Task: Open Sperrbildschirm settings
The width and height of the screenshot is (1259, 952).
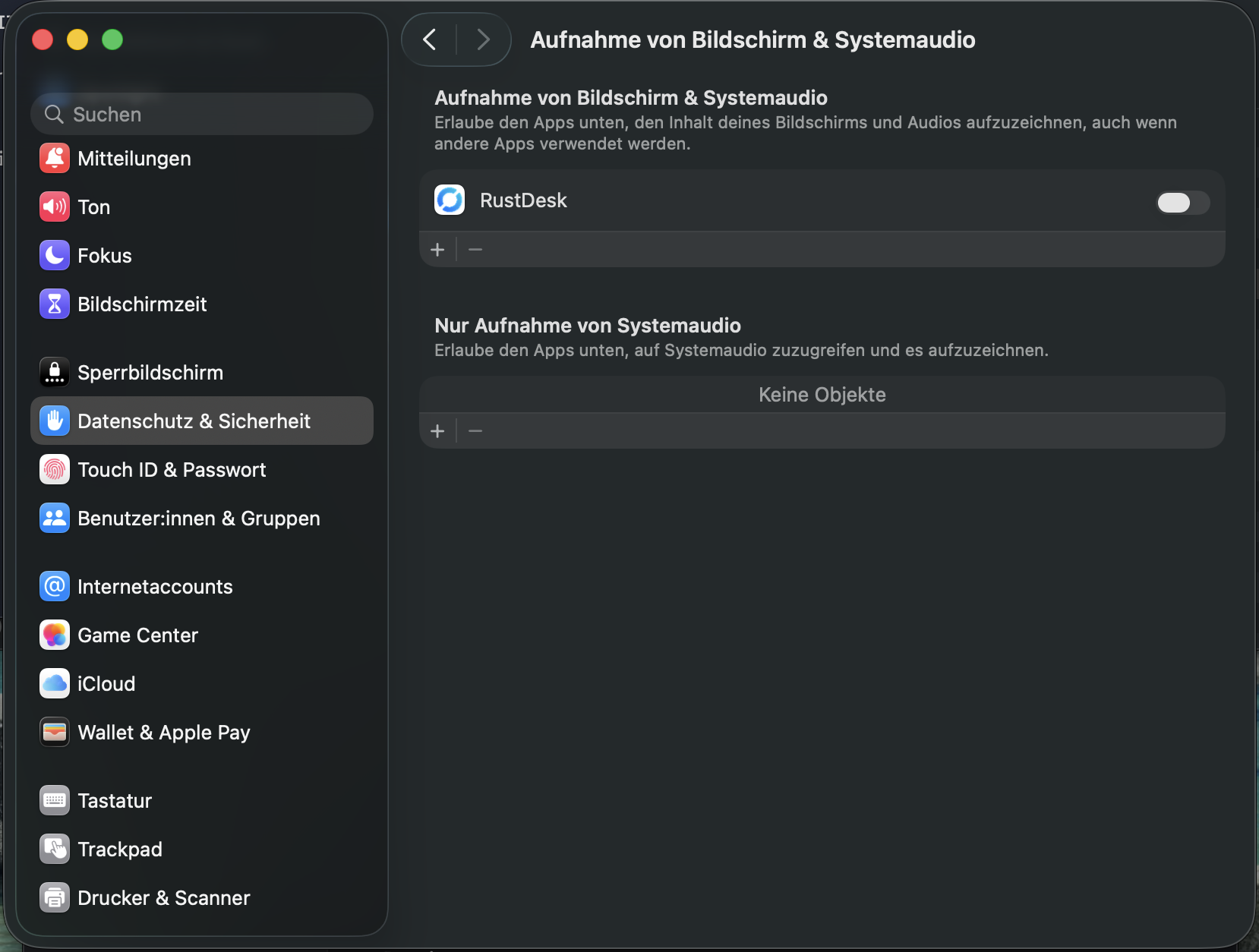Action: tap(150, 372)
